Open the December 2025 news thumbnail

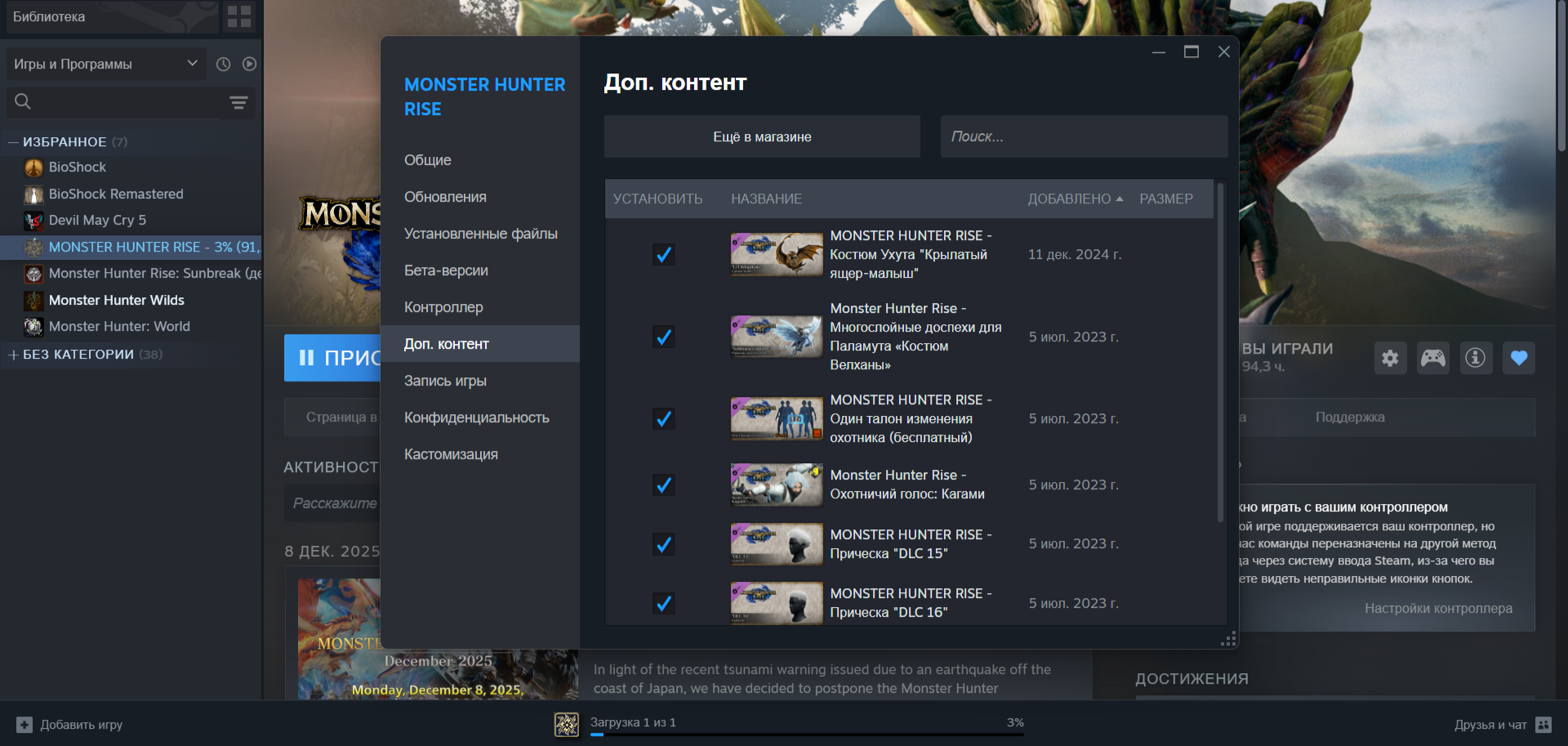[438, 639]
